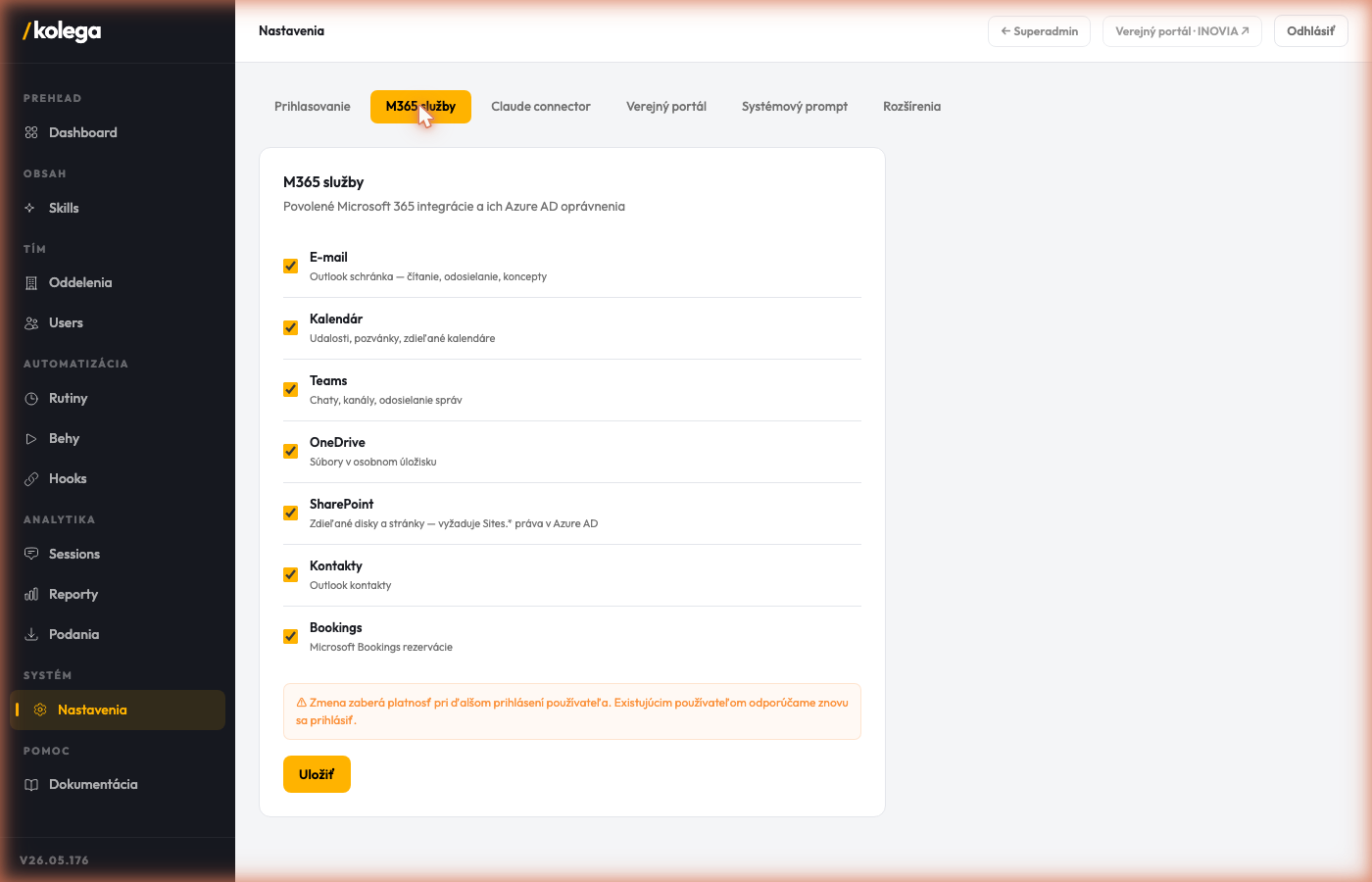
Task: Open Rutiny in the sidebar
Action: click(118, 398)
